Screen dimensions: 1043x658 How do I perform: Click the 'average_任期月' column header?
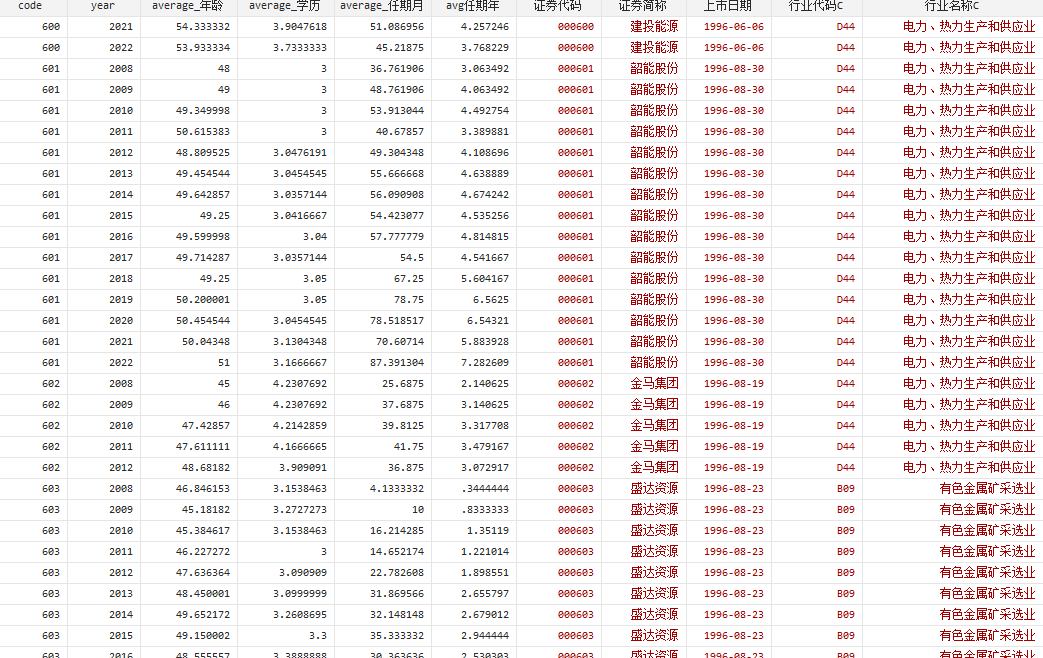(x=381, y=6)
